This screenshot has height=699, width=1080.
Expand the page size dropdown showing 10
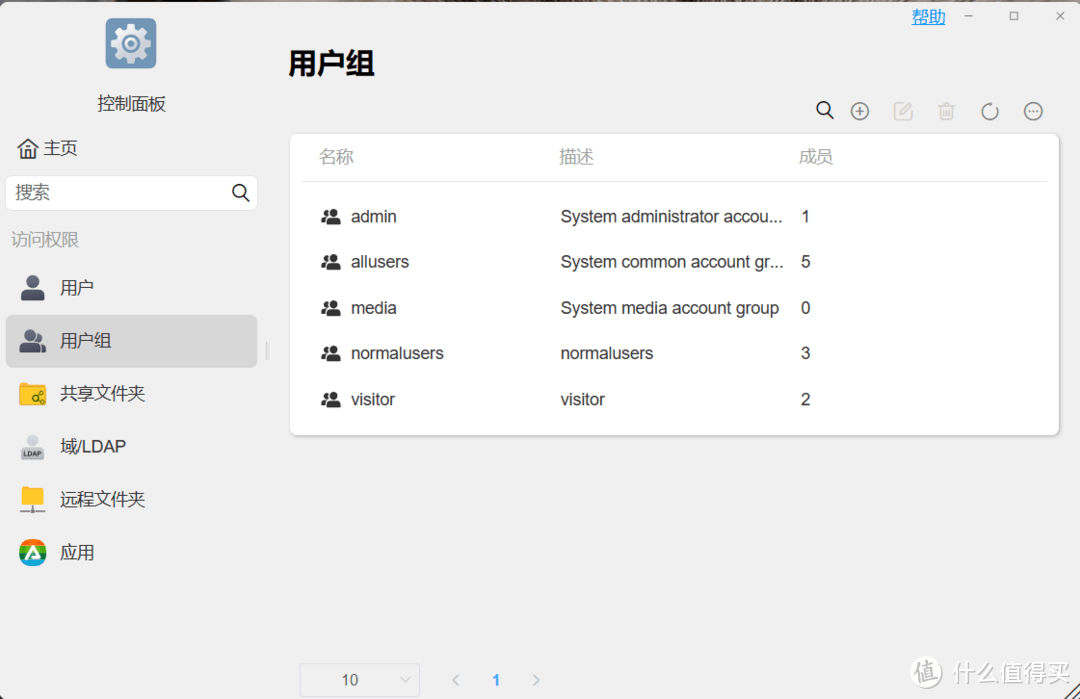point(360,680)
